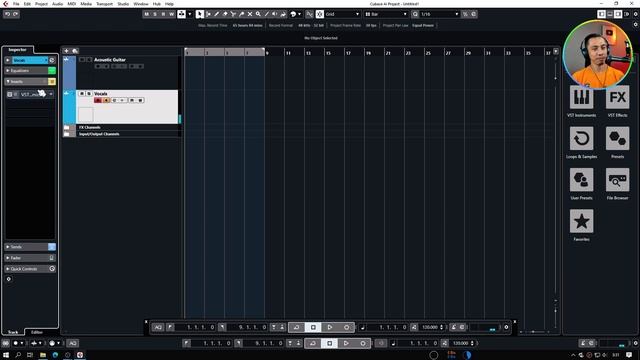Image resolution: width=640 pixels, height=360 pixels.
Task: Open the Transport menu
Action: pos(104,4)
